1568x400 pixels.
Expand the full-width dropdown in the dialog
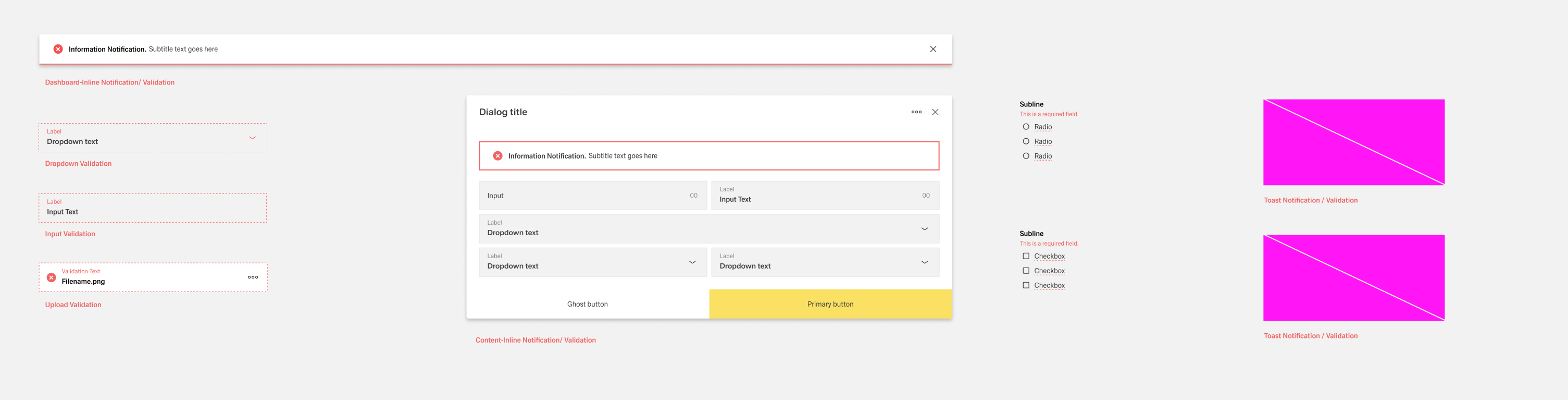pyautogui.click(x=924, y=229)
